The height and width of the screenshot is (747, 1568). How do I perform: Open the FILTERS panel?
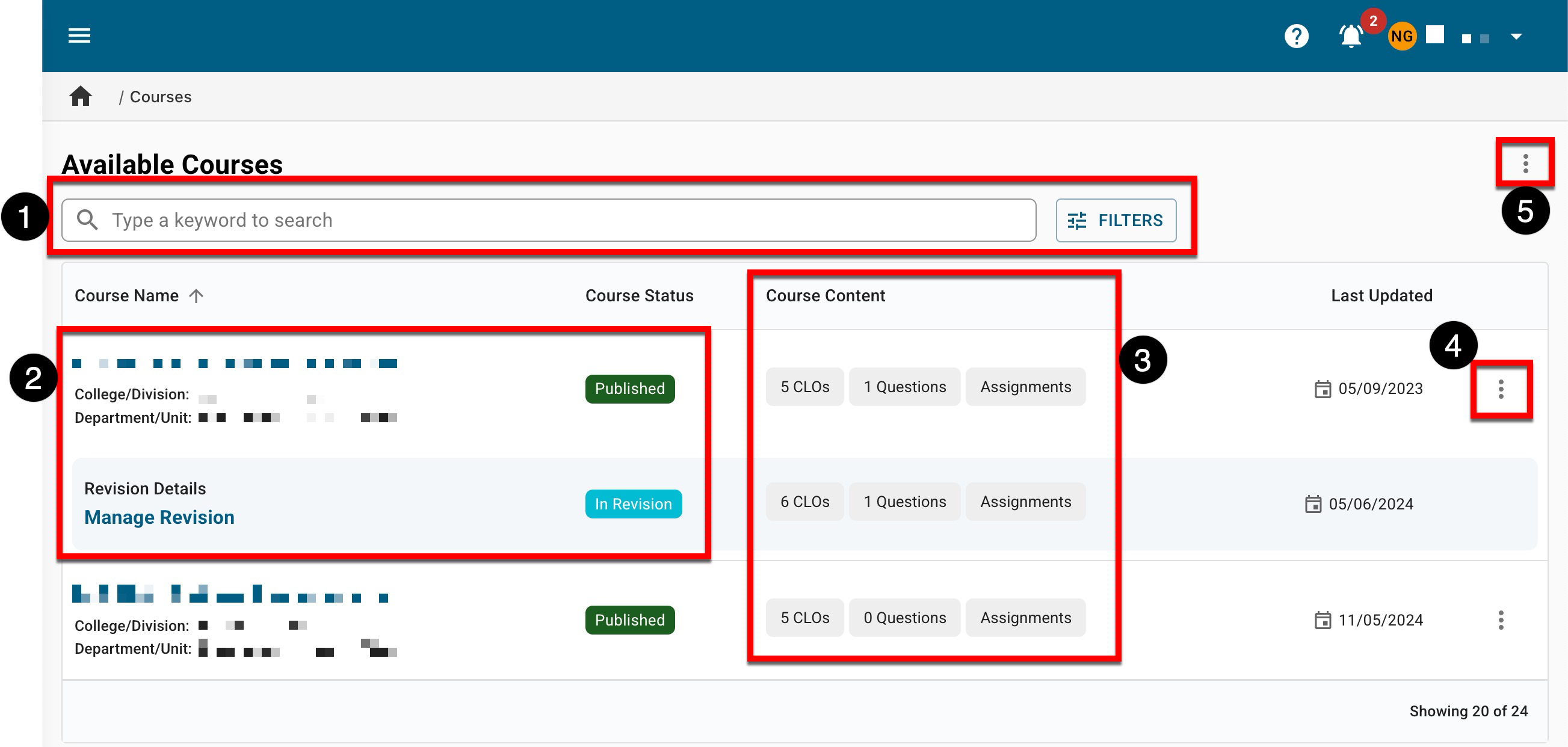click(1115, 220)
